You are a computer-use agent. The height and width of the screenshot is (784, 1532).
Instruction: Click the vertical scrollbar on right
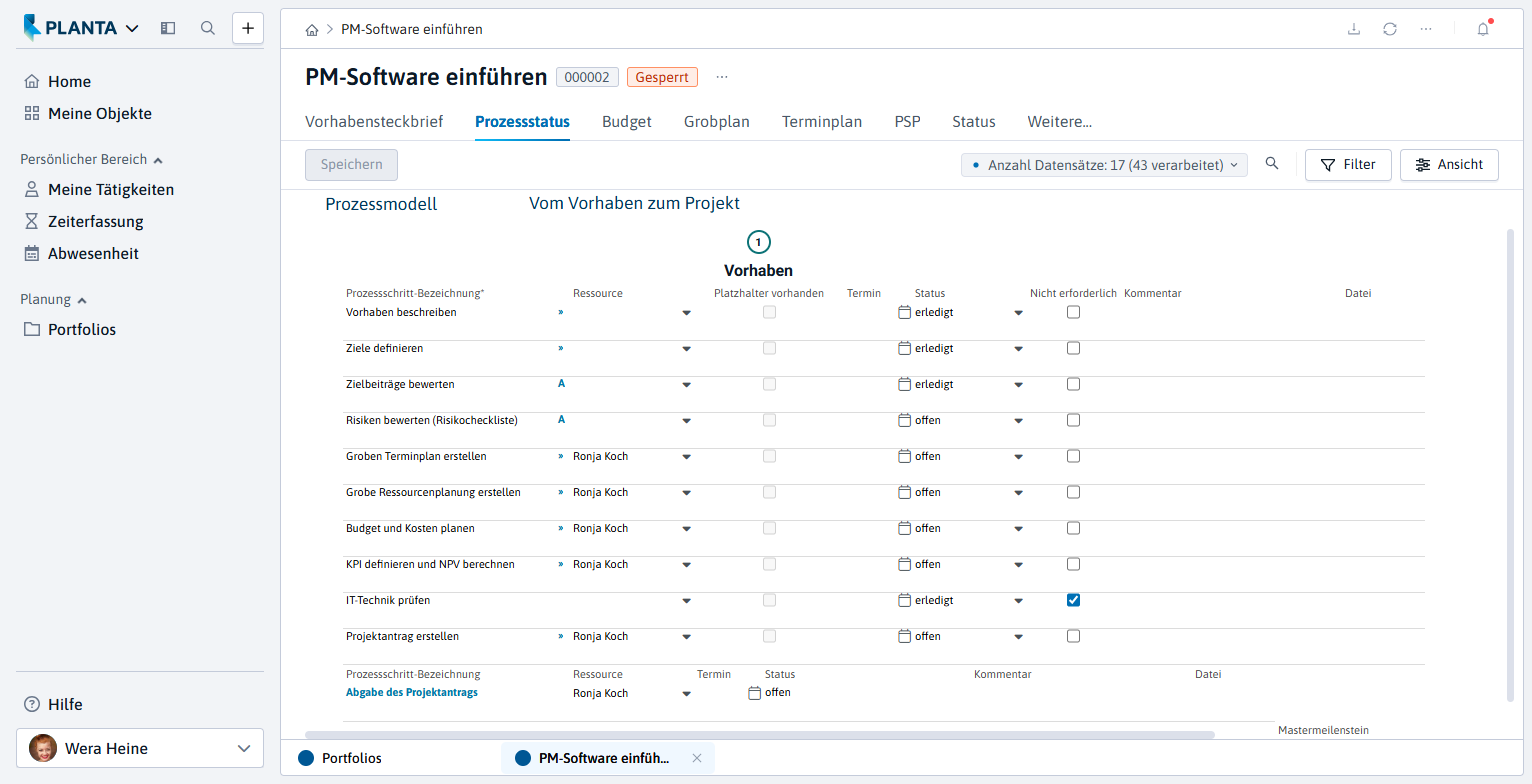click(1510, 465)
